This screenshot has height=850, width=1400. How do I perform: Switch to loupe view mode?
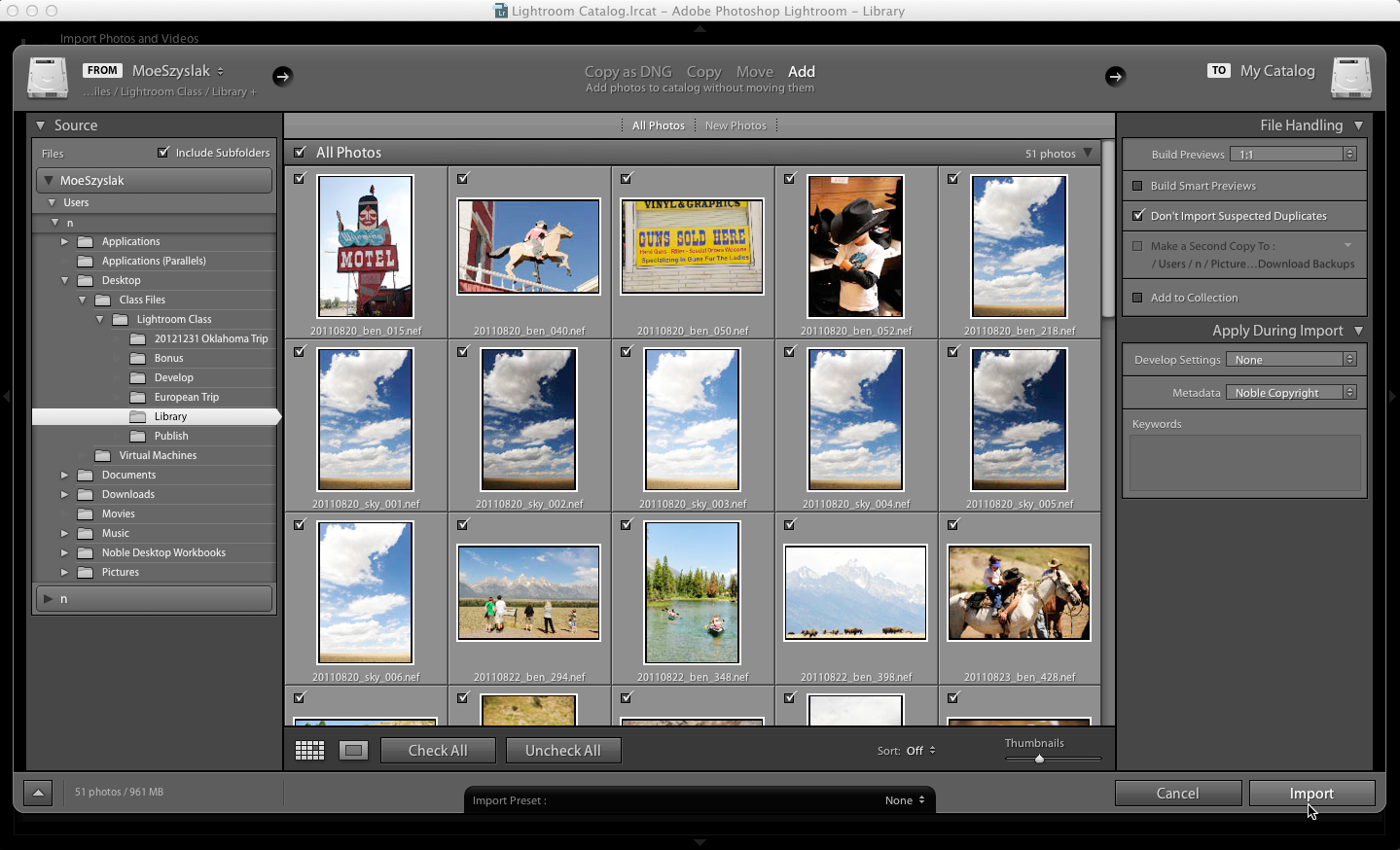click(x=352, y=750)
